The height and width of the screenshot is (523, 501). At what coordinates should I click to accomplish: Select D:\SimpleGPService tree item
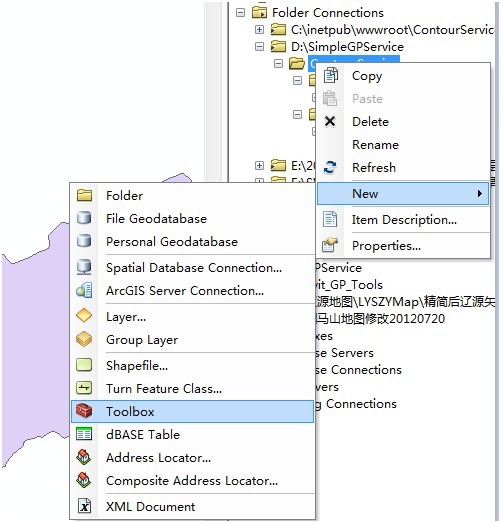(347, 47)
